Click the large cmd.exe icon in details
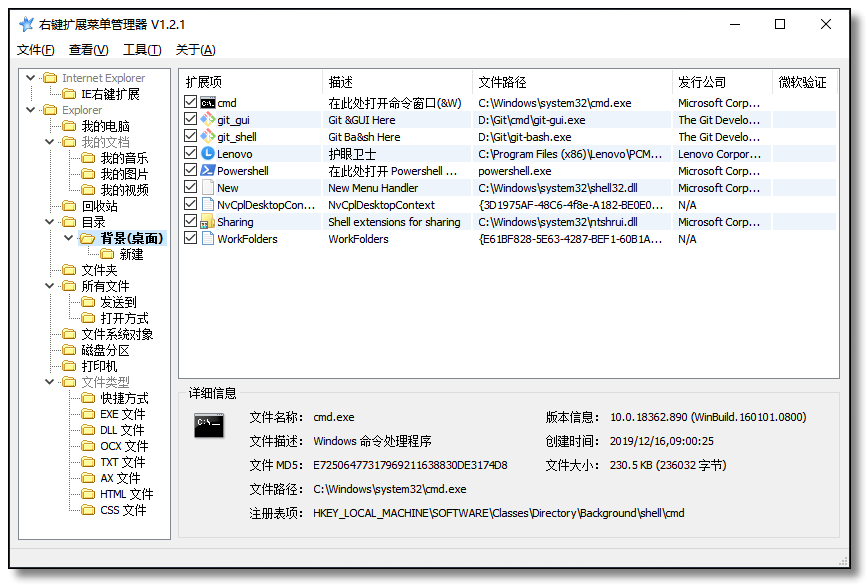 point(209,426)
